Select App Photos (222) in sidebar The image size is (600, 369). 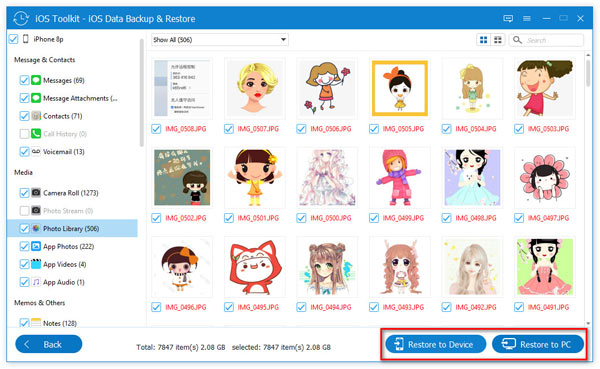click(68, 247)
